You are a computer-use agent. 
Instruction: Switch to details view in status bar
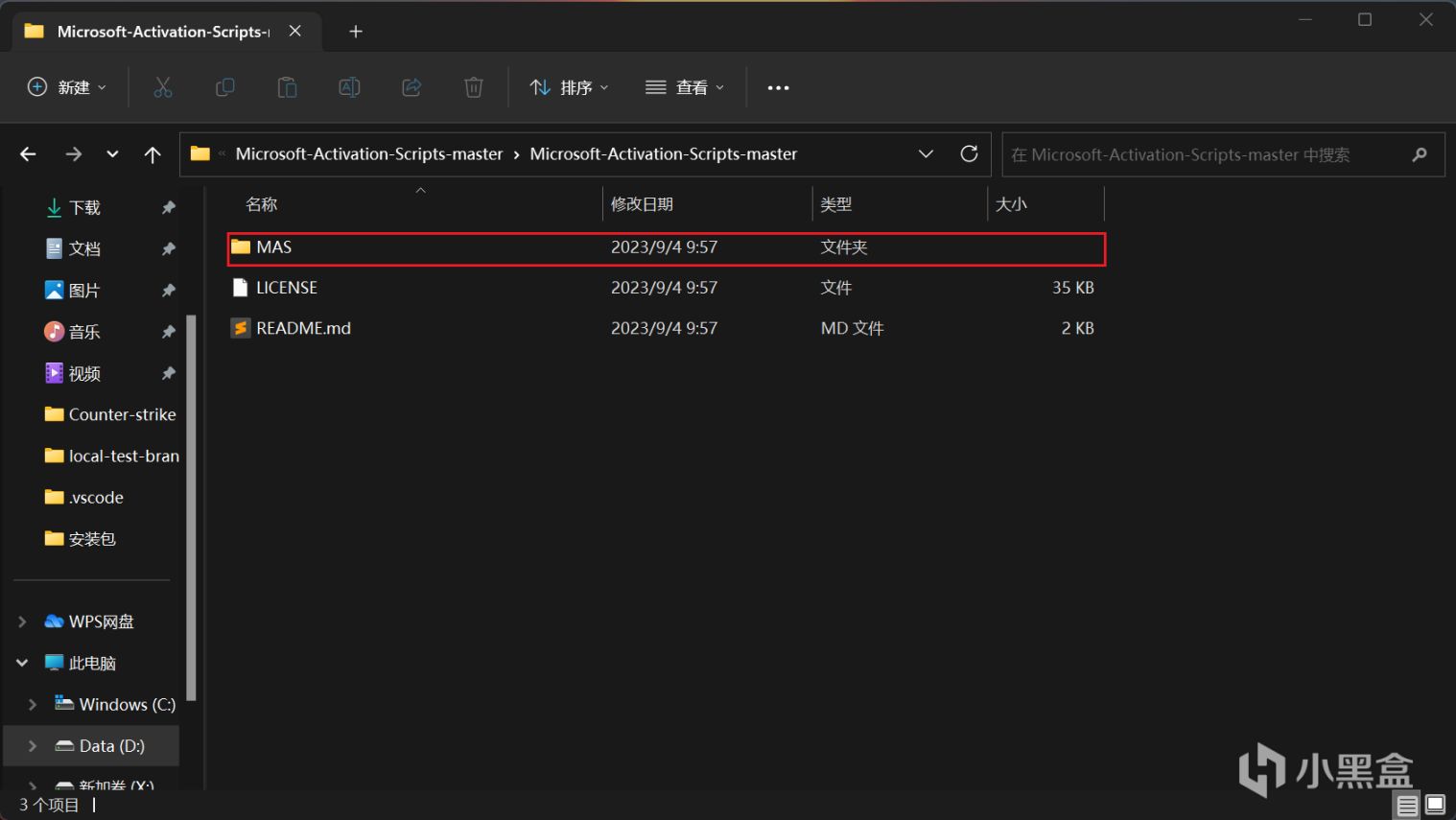coord(1407,805)
